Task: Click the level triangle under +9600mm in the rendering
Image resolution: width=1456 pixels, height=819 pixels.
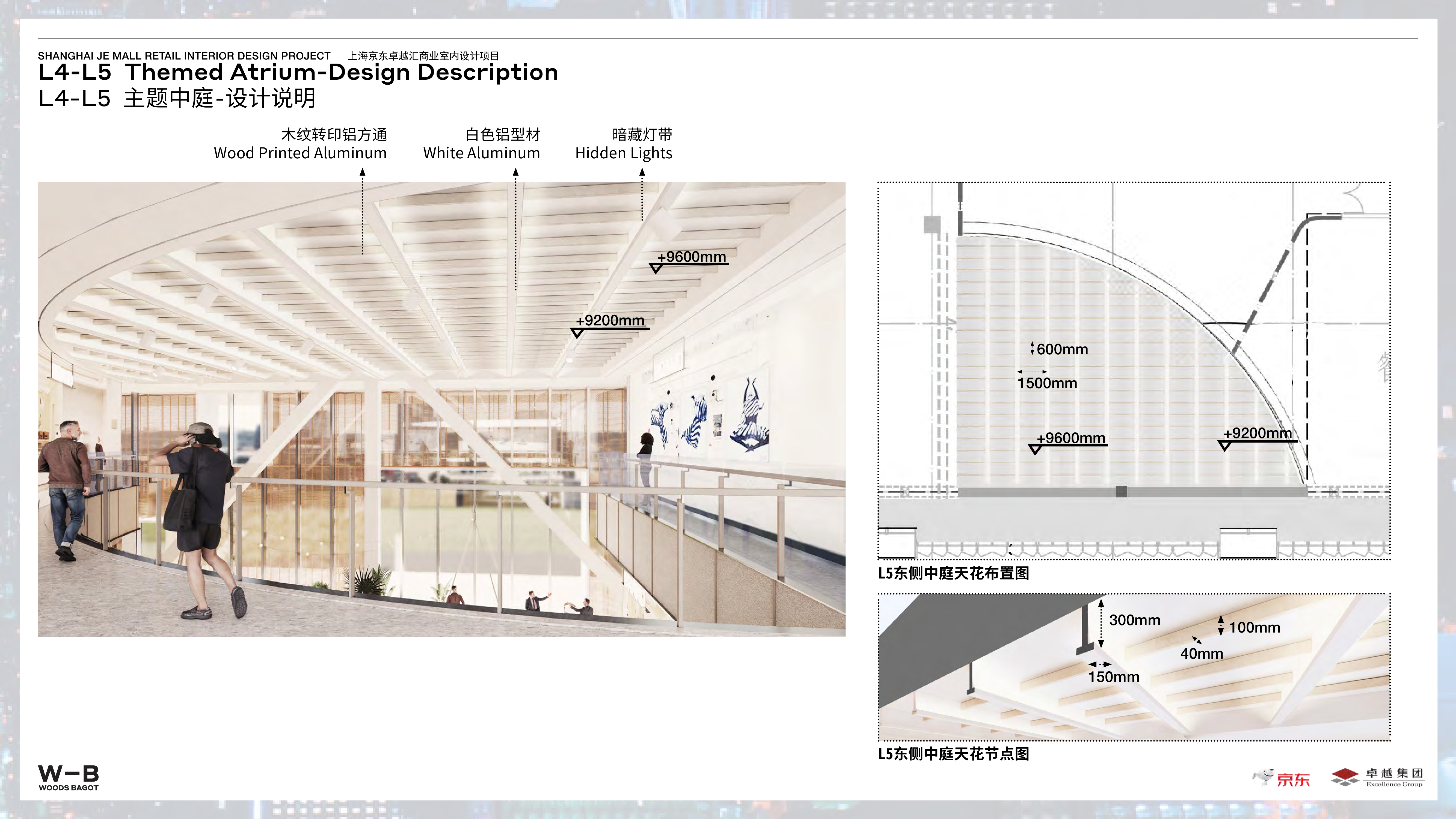Action: coord(656,269)
